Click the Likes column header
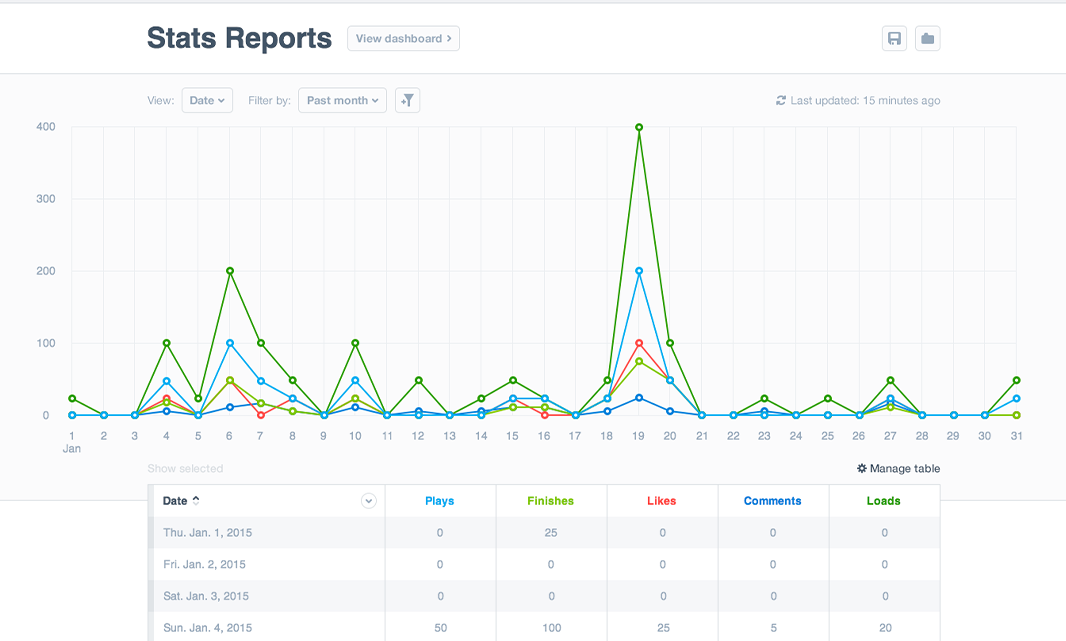Screen dimensions: 1066x641 [x=662, y=501]
